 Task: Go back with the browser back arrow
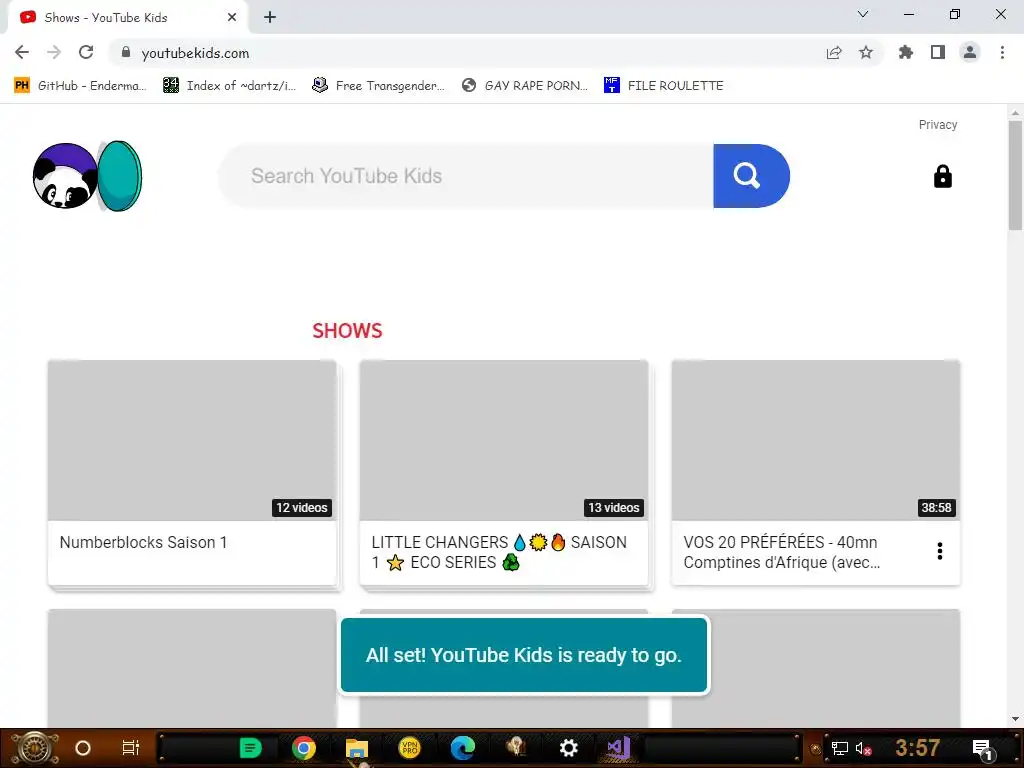(22, 52)
